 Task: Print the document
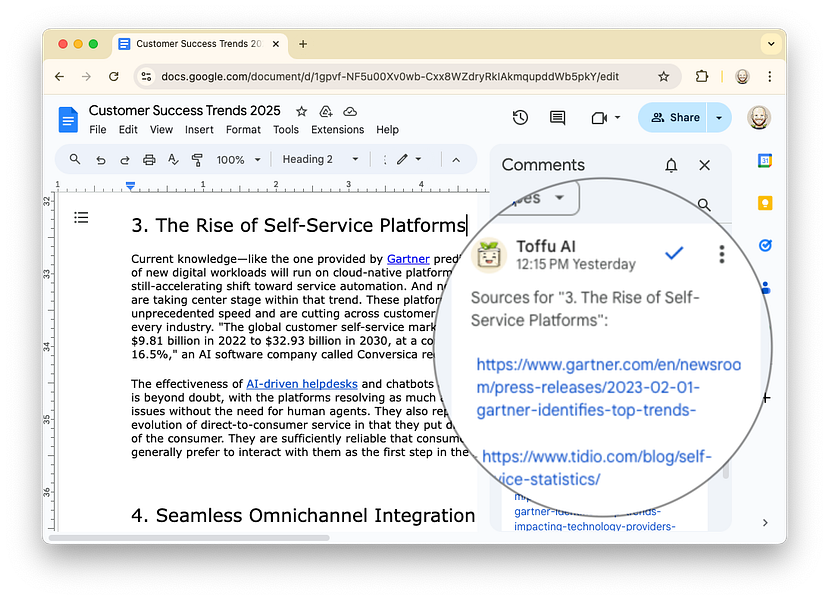coord(150,160)
